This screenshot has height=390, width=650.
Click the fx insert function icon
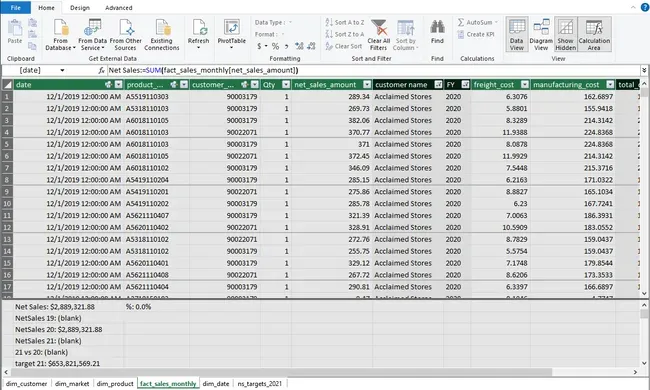[102, 70]
